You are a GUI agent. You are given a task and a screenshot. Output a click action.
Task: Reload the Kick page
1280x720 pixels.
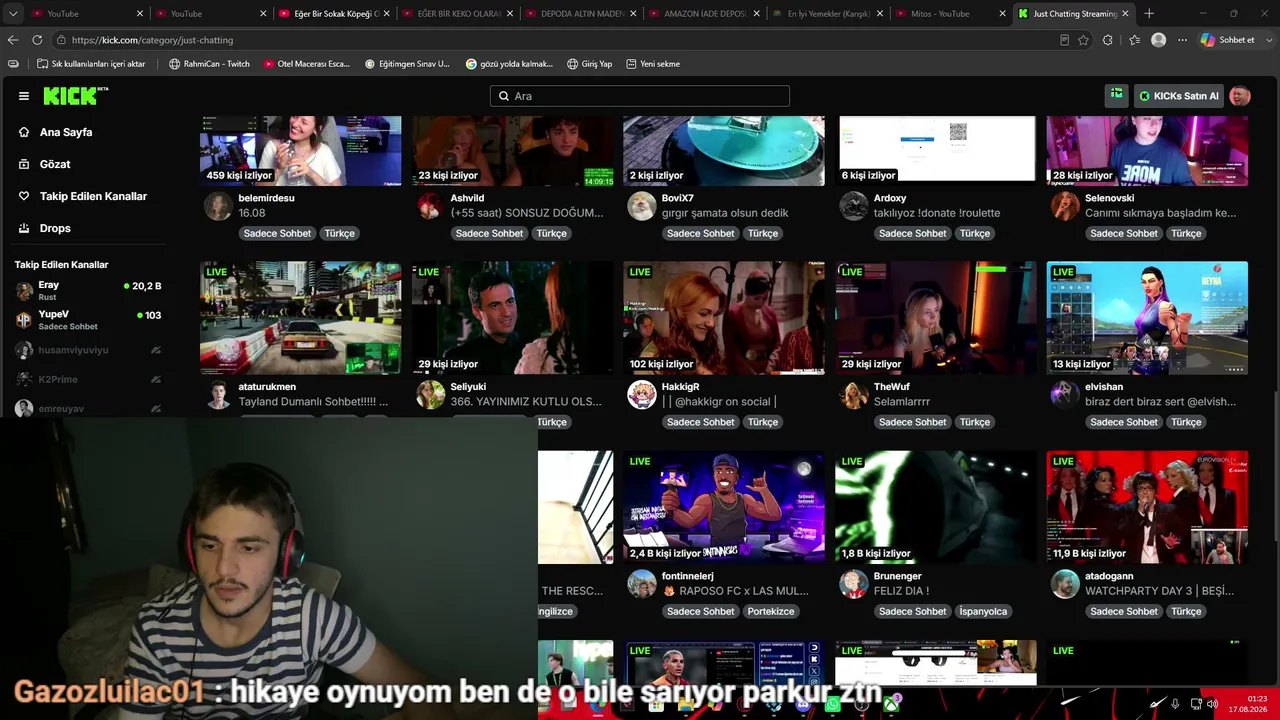pos(37,40)
